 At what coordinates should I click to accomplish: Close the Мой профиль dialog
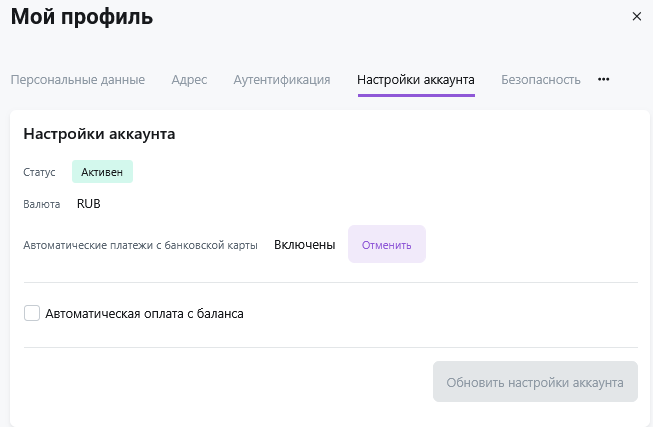[x=637, y=16]
